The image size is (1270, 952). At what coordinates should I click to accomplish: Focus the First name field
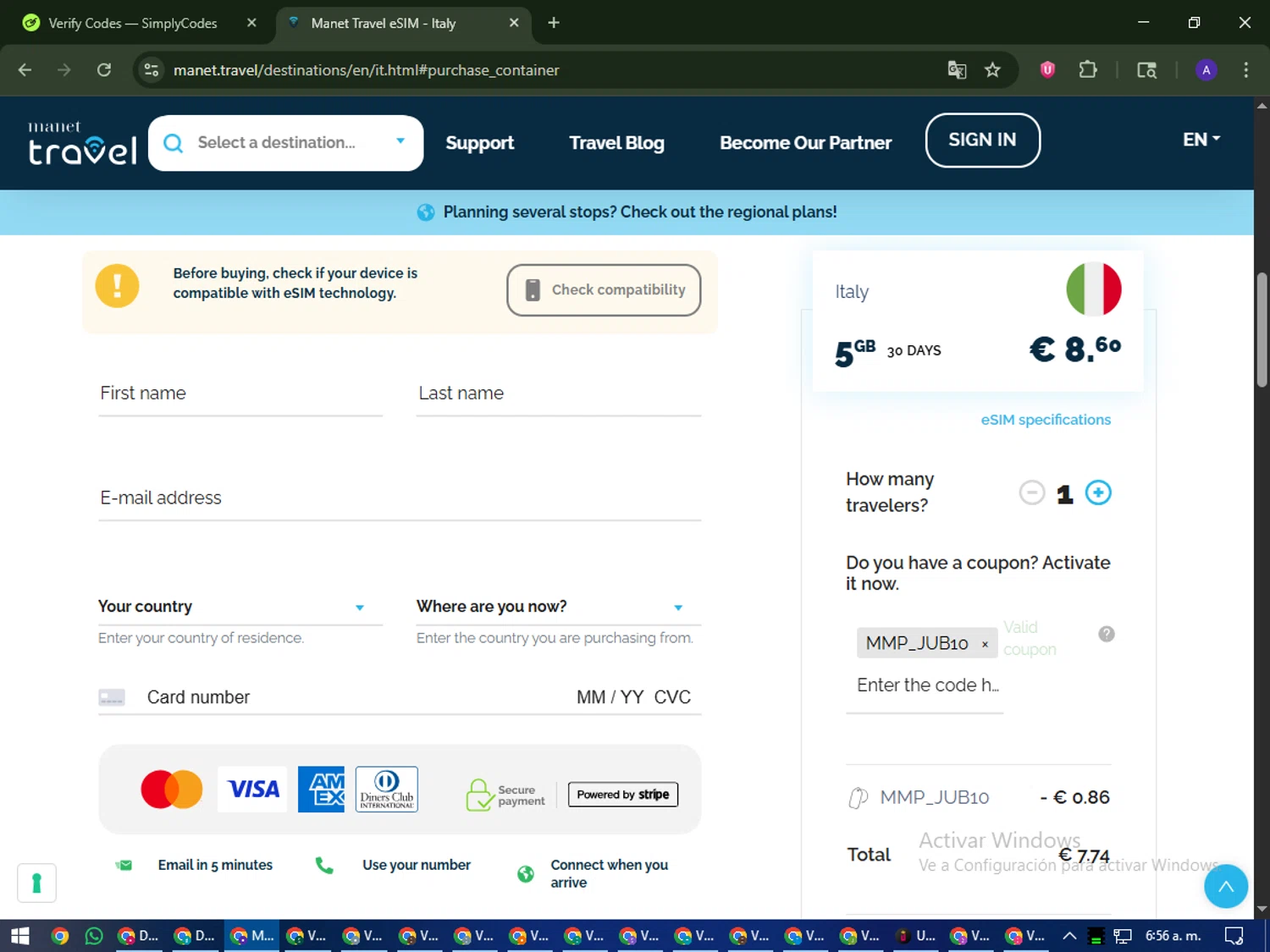[x=240, y=393]
